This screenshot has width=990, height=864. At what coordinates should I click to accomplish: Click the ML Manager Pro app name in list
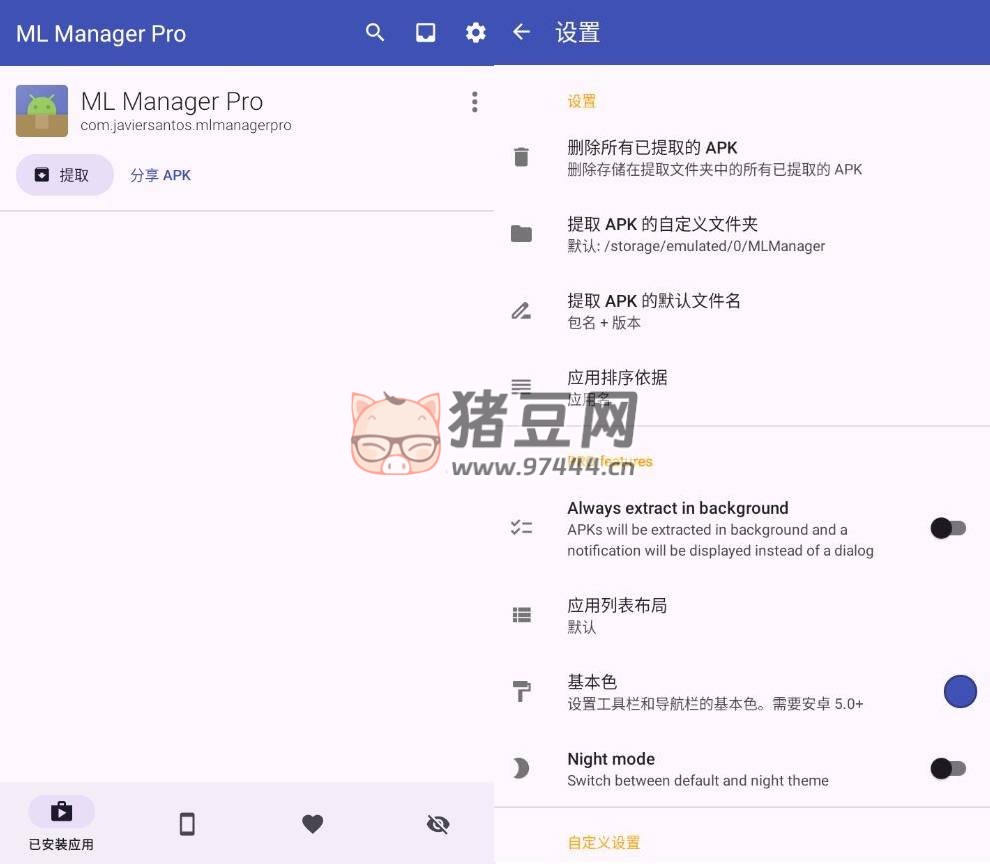(x=172, y=101)
